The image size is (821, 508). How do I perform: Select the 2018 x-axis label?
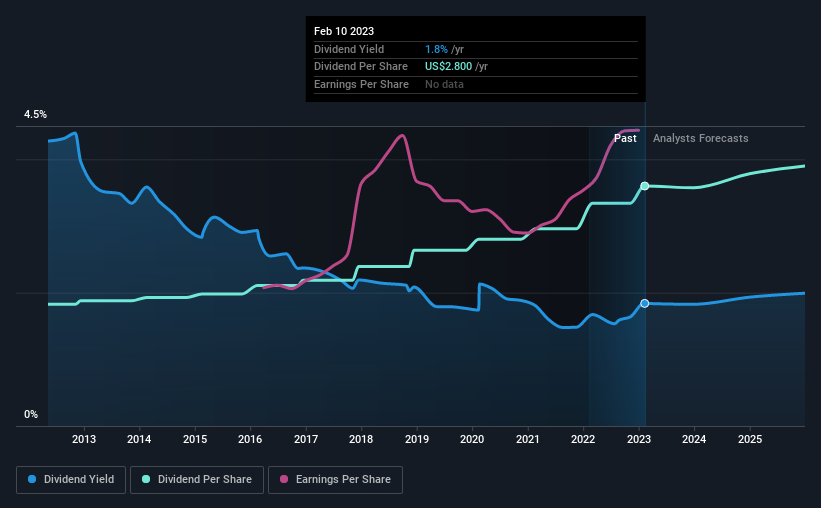point(361,439)
